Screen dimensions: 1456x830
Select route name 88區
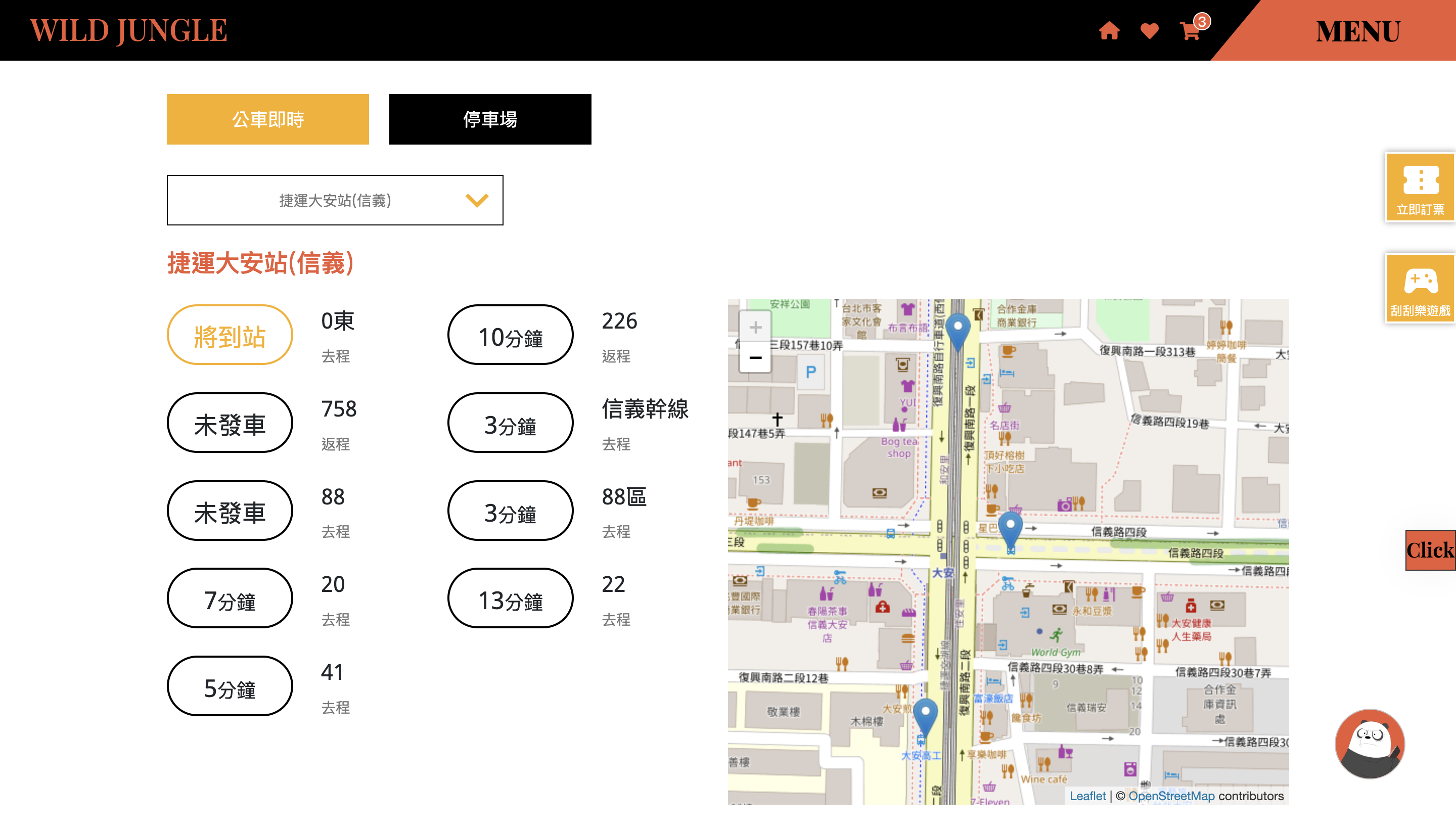pyautogui.click(x=624, y=497)
